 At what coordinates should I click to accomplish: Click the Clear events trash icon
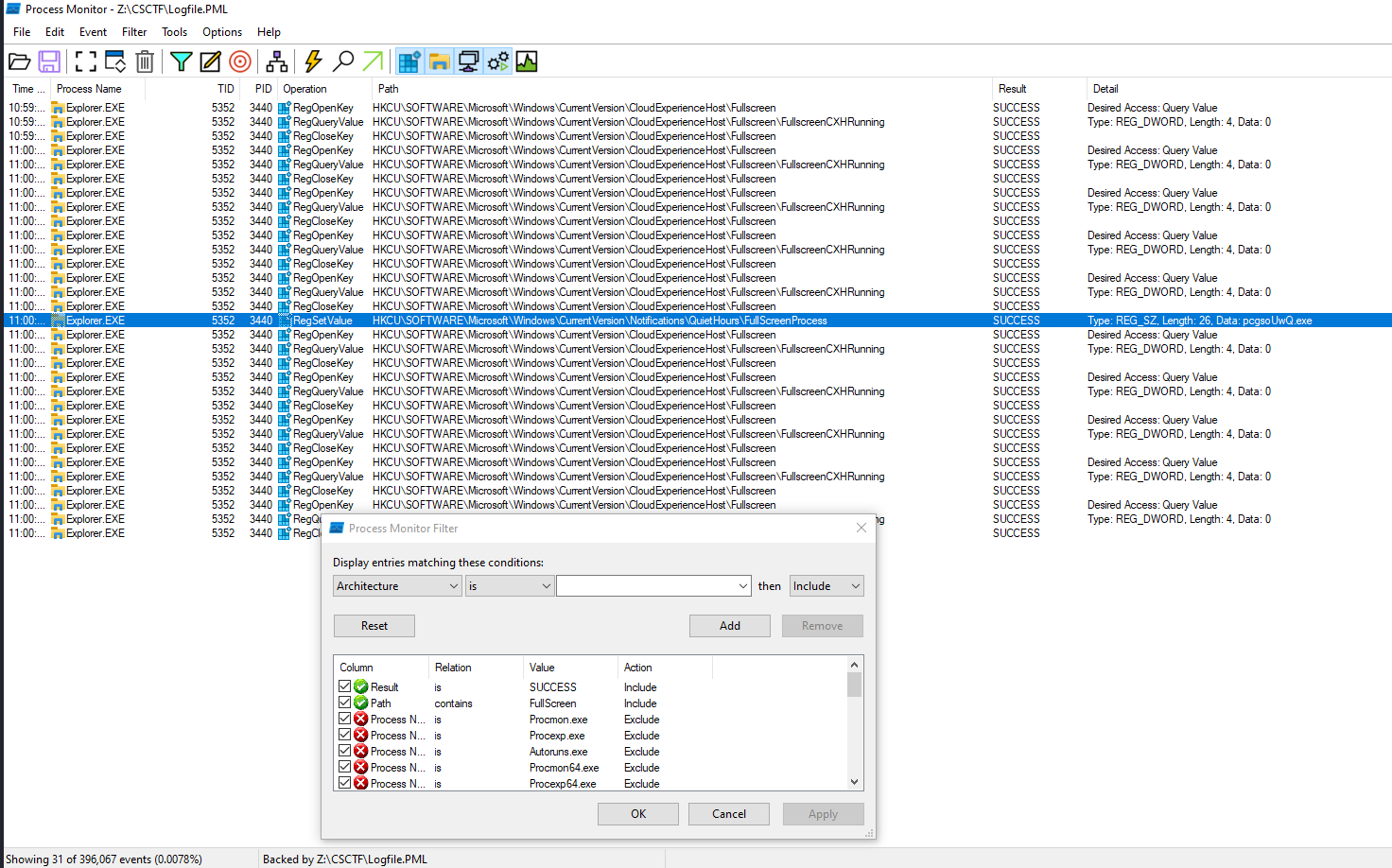(x=145, y=62)
